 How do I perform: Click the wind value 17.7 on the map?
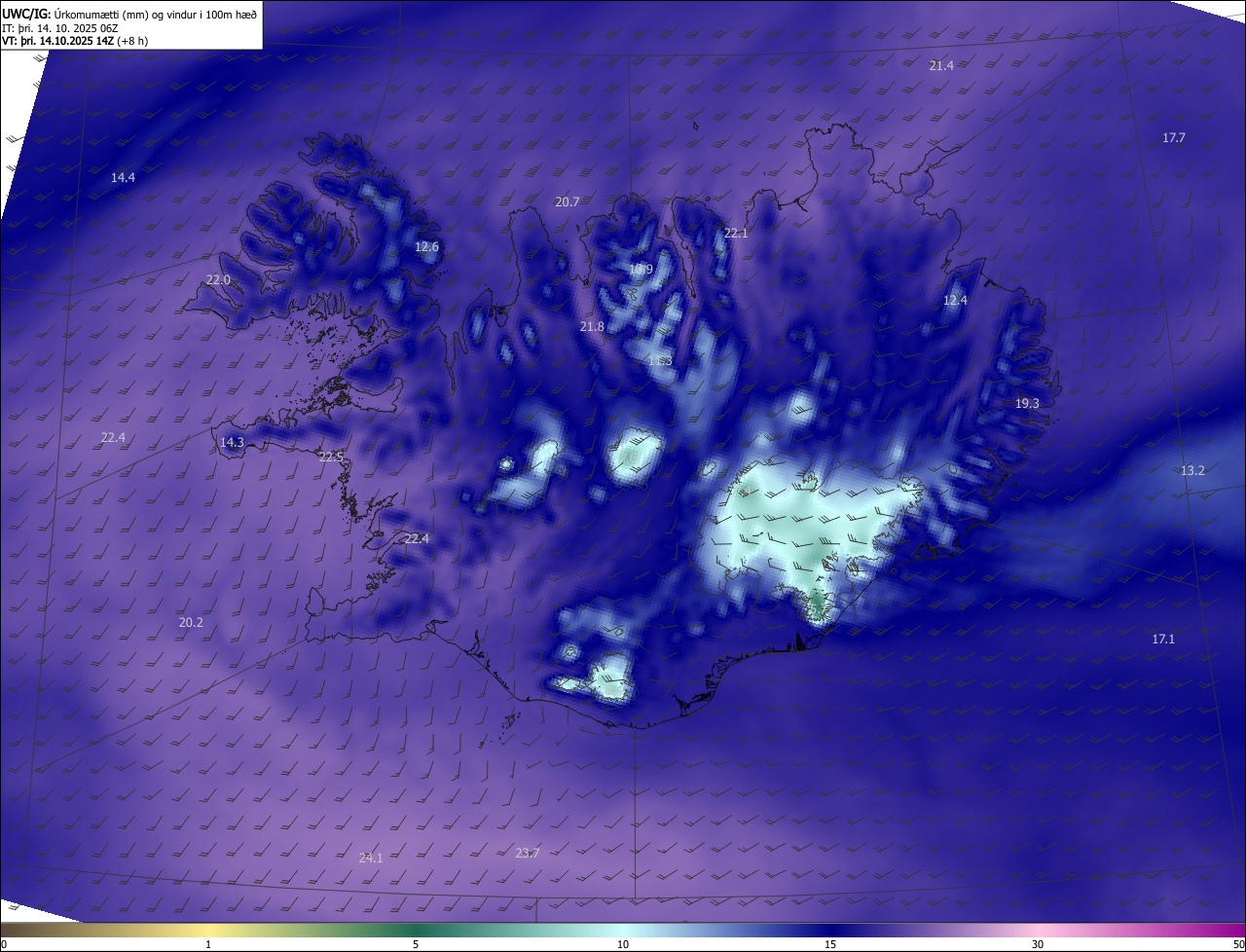tap(1174, 137)
